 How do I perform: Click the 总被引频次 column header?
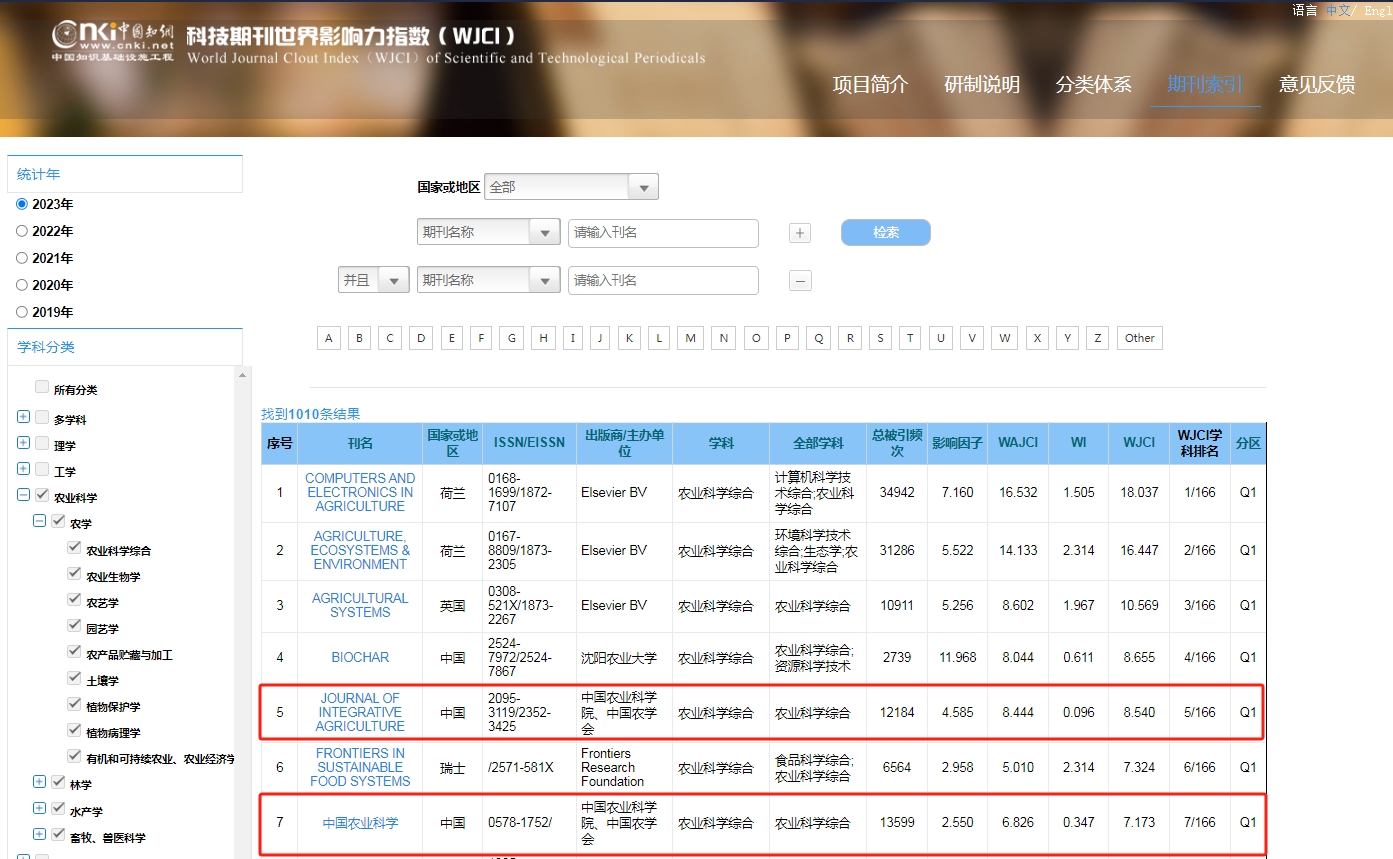click(x=897, y=442)
